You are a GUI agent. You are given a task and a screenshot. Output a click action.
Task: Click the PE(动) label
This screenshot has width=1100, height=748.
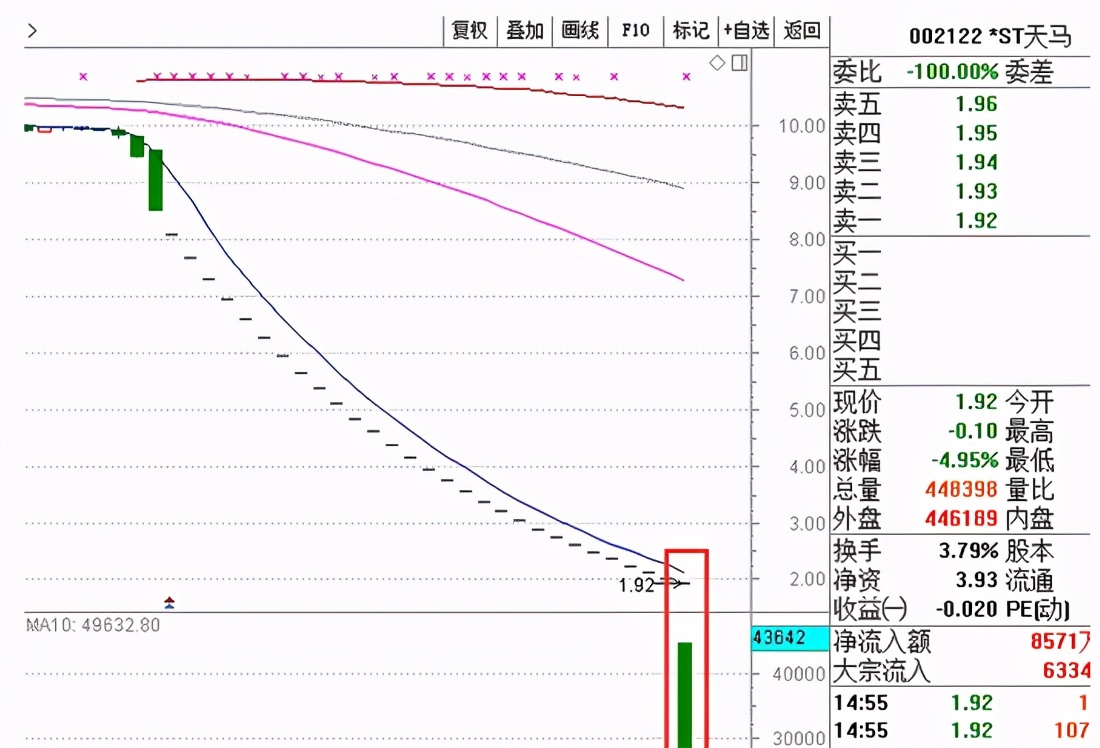coord(1038,609)
